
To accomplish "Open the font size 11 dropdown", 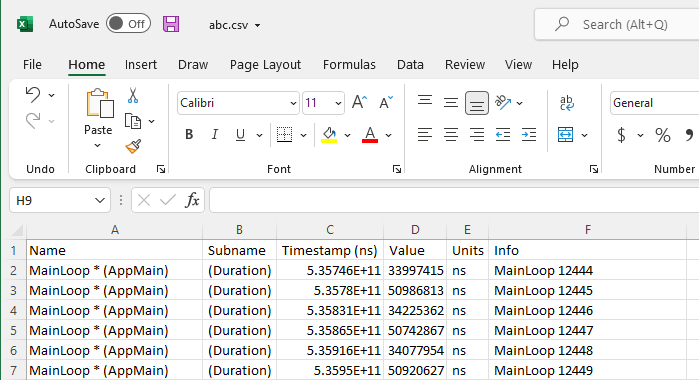I will (x=338, y=103).
